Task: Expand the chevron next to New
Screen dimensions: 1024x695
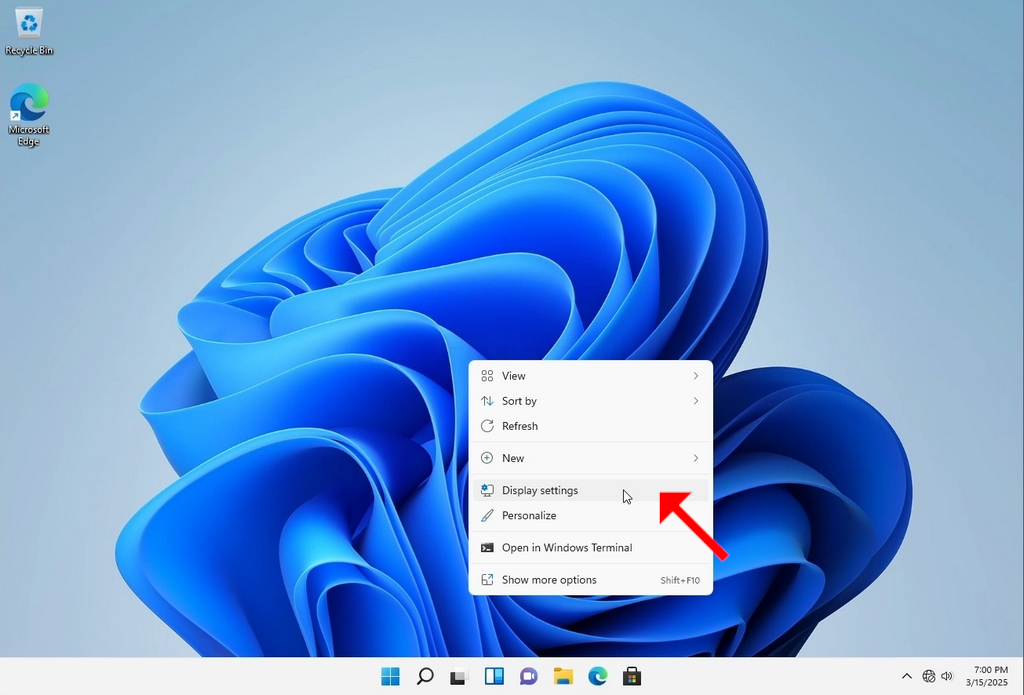Action: 696,458
